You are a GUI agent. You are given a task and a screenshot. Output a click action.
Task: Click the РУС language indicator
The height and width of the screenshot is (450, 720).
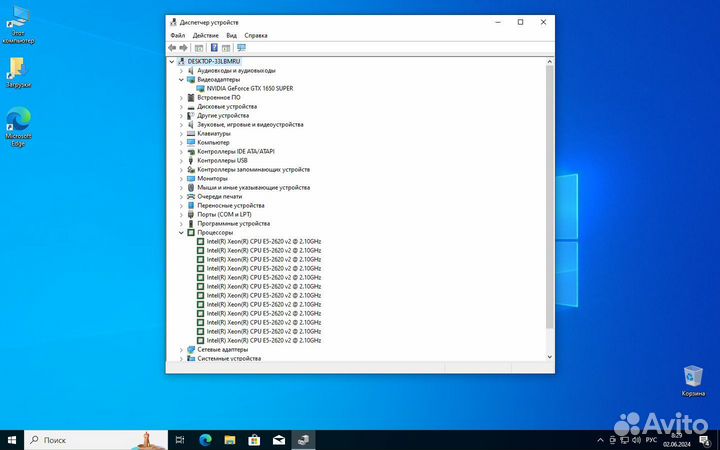coord(651,440)
